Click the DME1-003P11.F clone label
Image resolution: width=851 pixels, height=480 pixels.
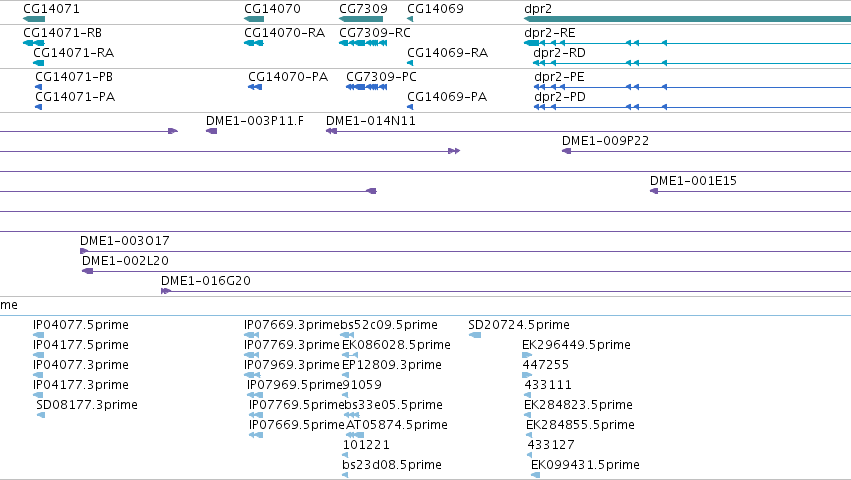pos(255,121)
